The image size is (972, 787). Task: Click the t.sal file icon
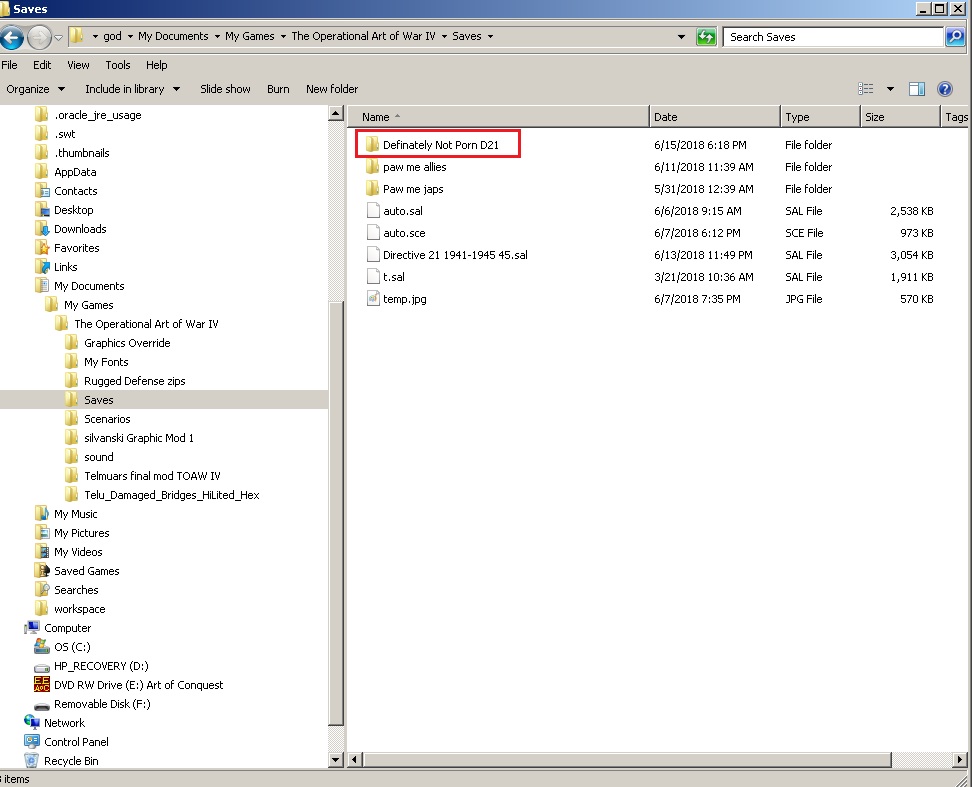click(x=373, y=277)
